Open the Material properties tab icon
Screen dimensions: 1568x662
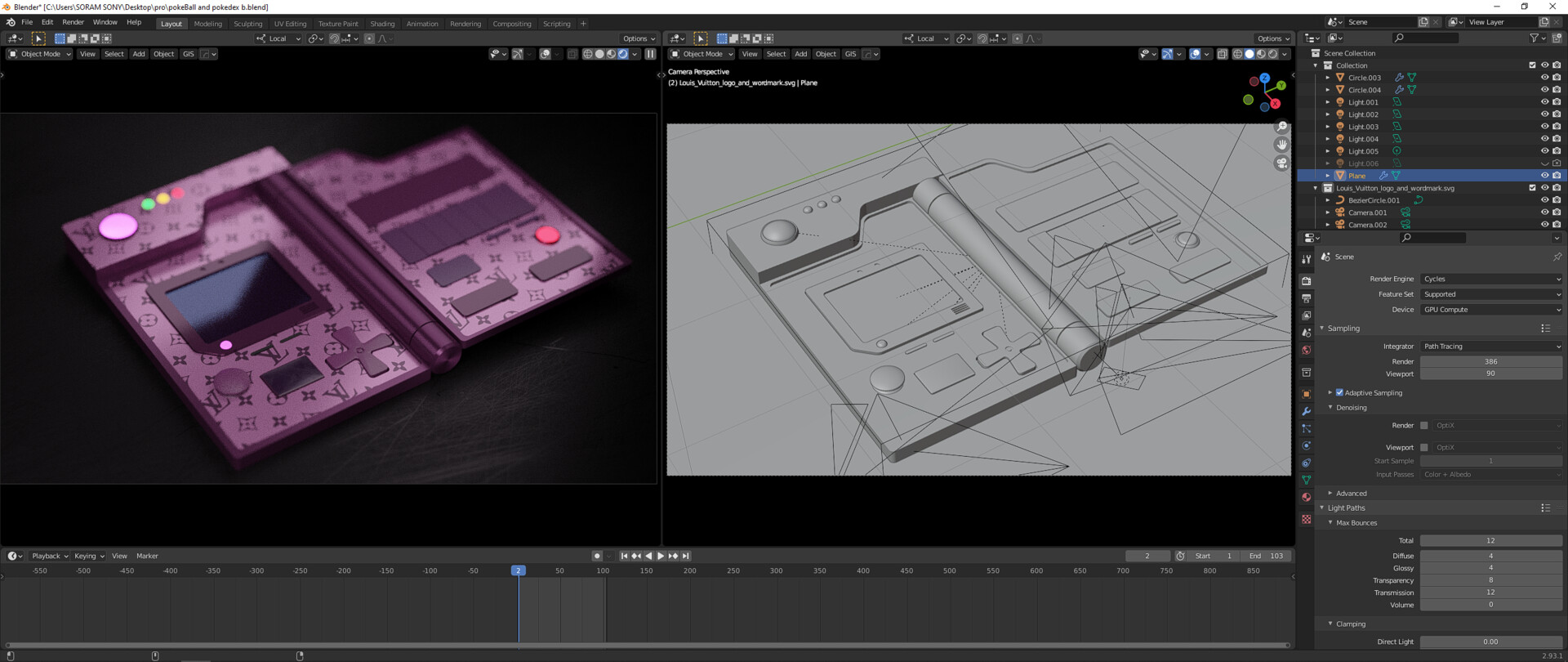click(1307, 497)
